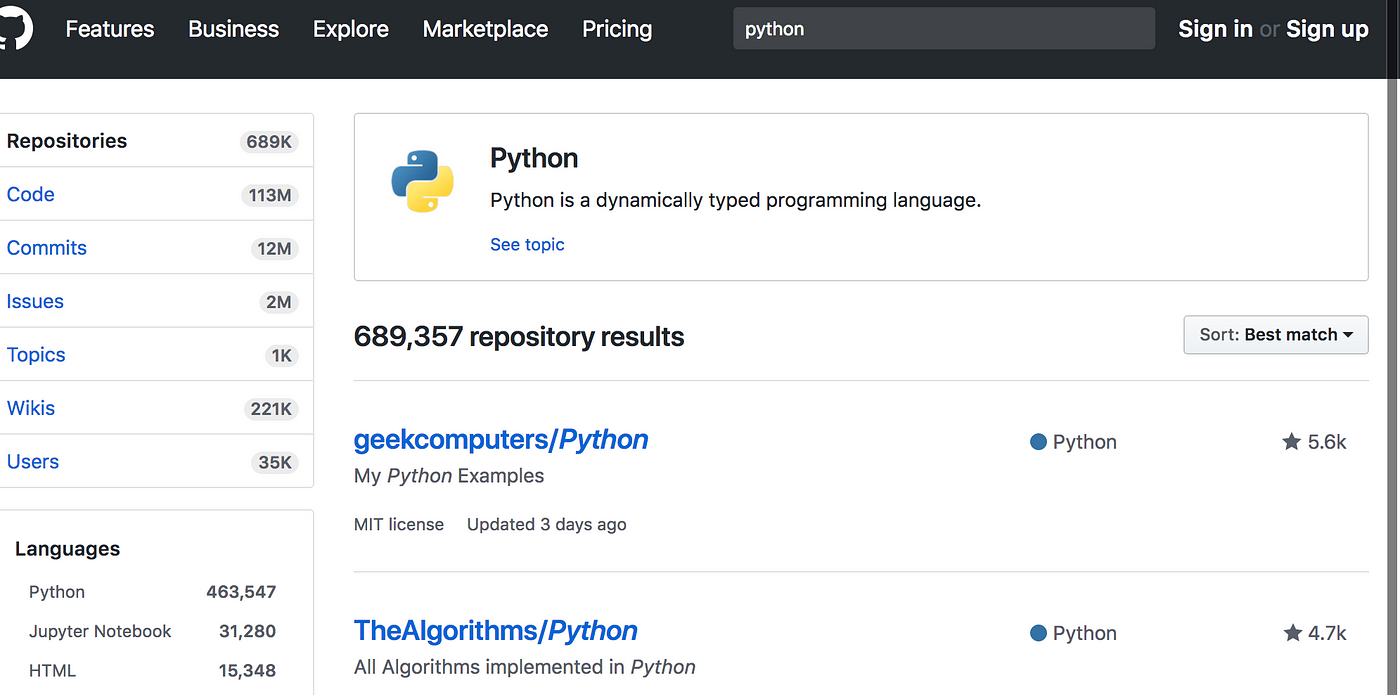Click the 15,348 HTML count
This screenshot has width=1400, height=695.
tap(247, 670)
